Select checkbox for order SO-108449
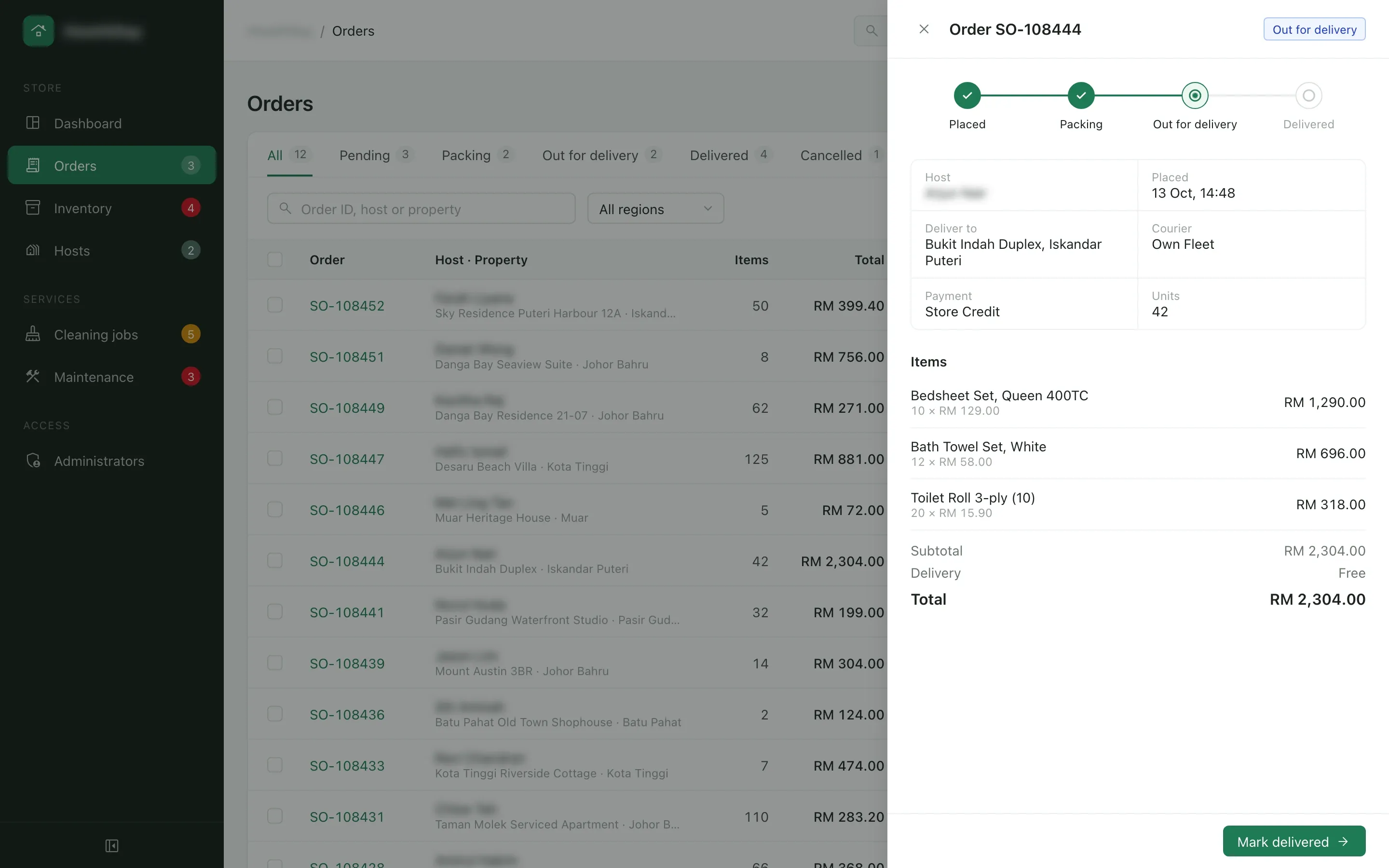The height and width of the screenshot is (868, 1389). pos(275,407)
